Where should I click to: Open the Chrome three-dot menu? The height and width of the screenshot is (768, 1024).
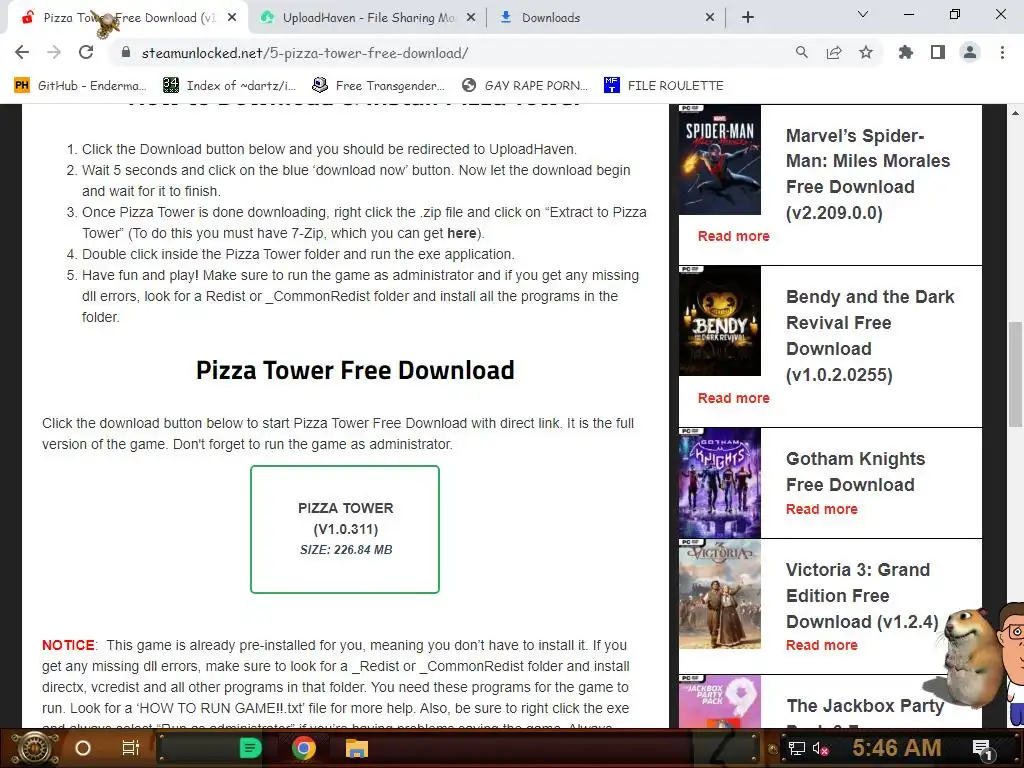(1002, 53)
